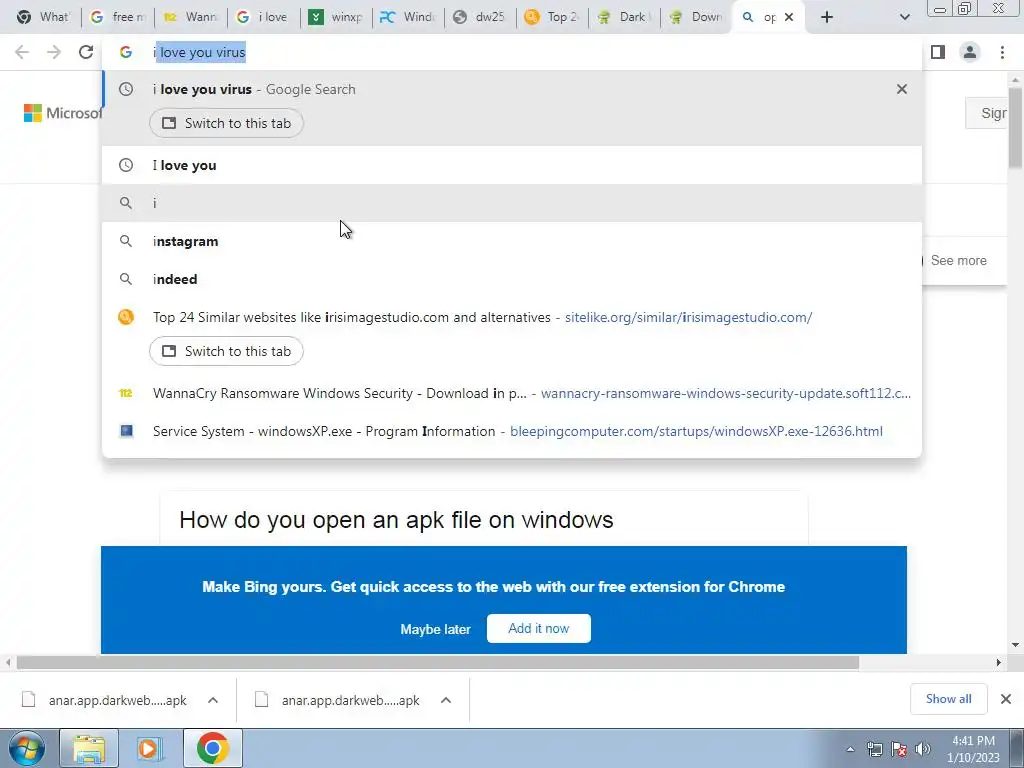
Task: Click the Action Center flag icon
Action: (899, 749)
